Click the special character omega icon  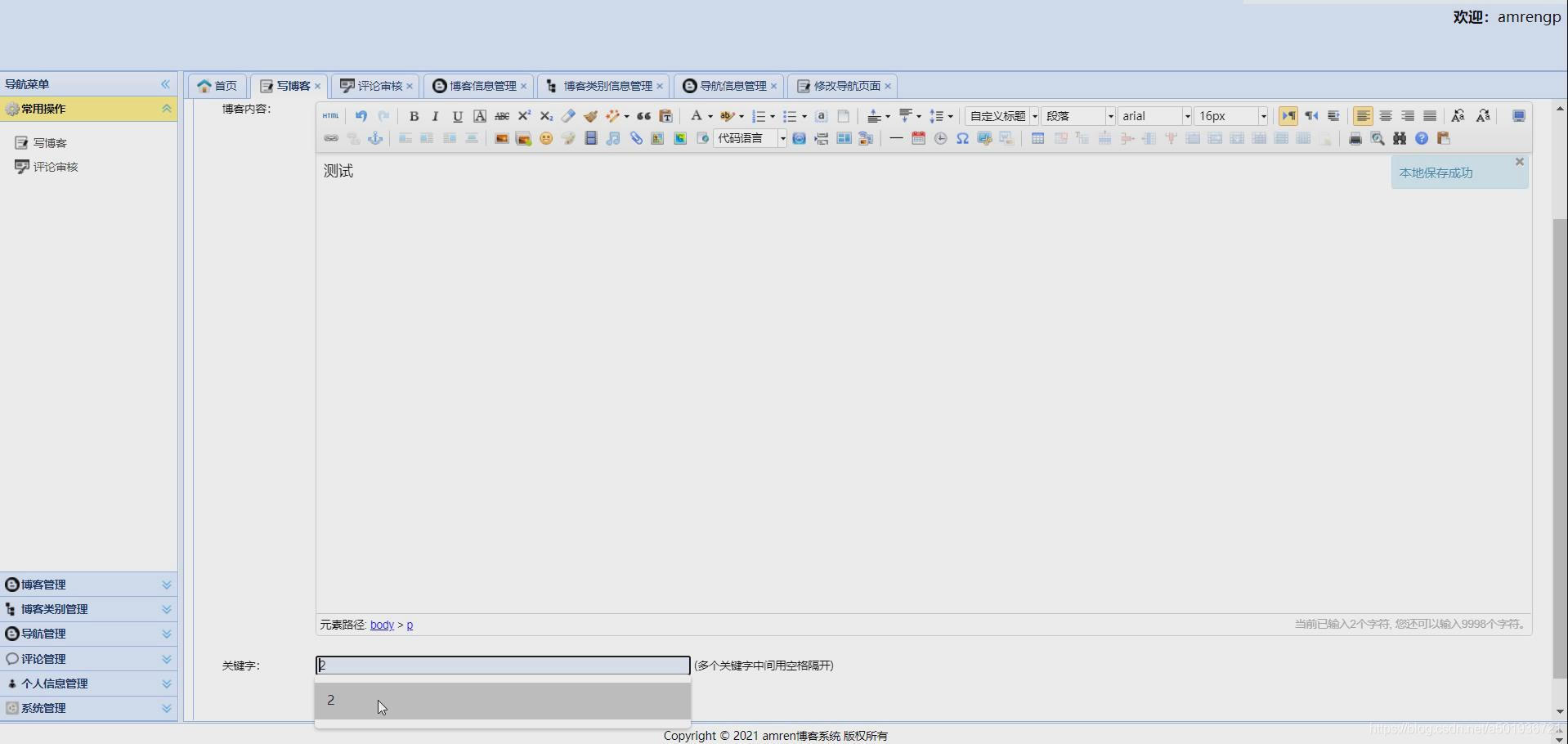(x=963, y=138)
